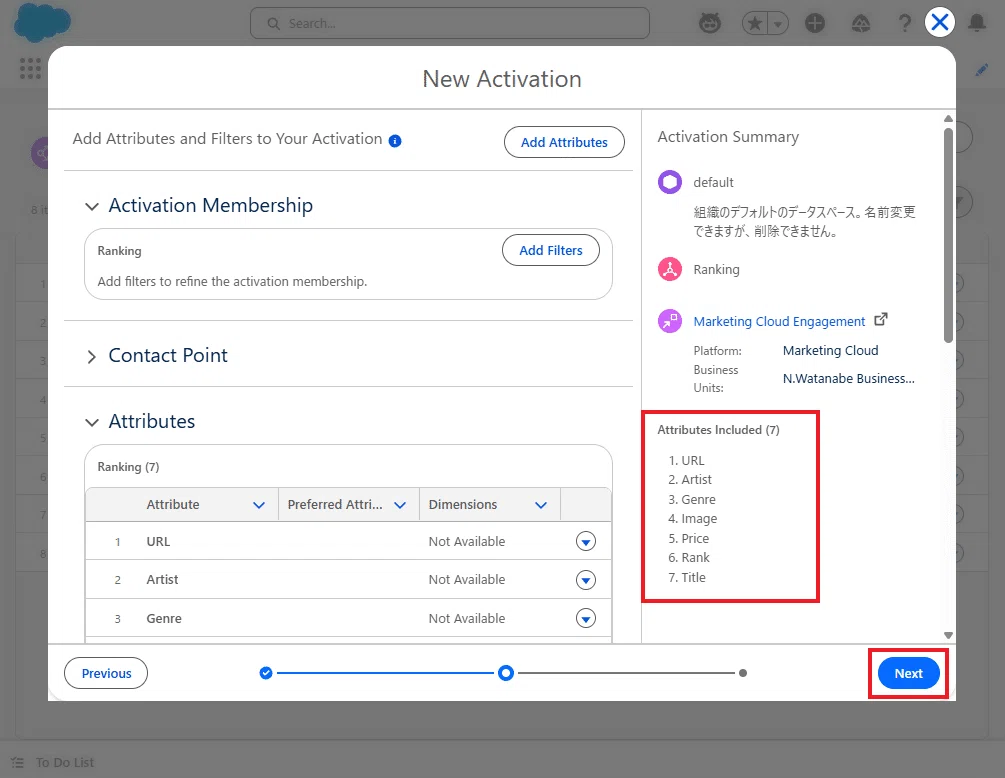
Task: Click the completed first step indicator
Action: pos(266,673)
